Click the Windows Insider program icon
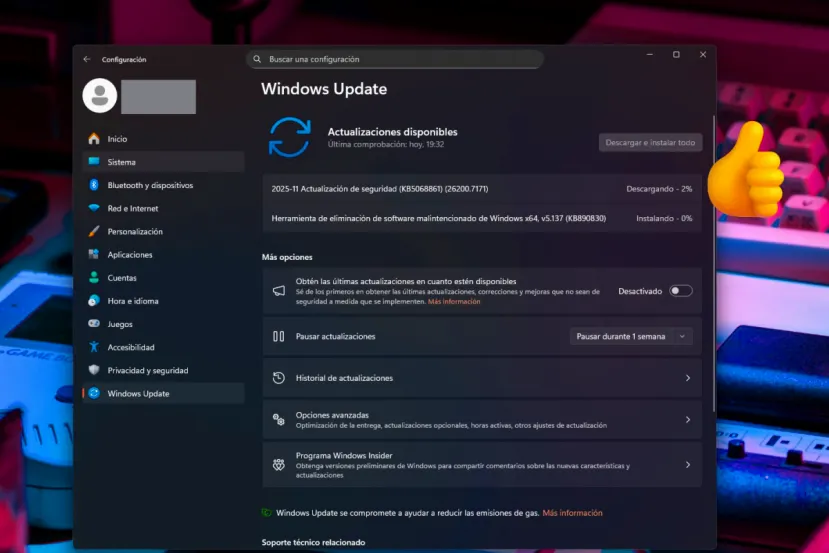This screenshot has height=553, width=829. click(279, 465)
